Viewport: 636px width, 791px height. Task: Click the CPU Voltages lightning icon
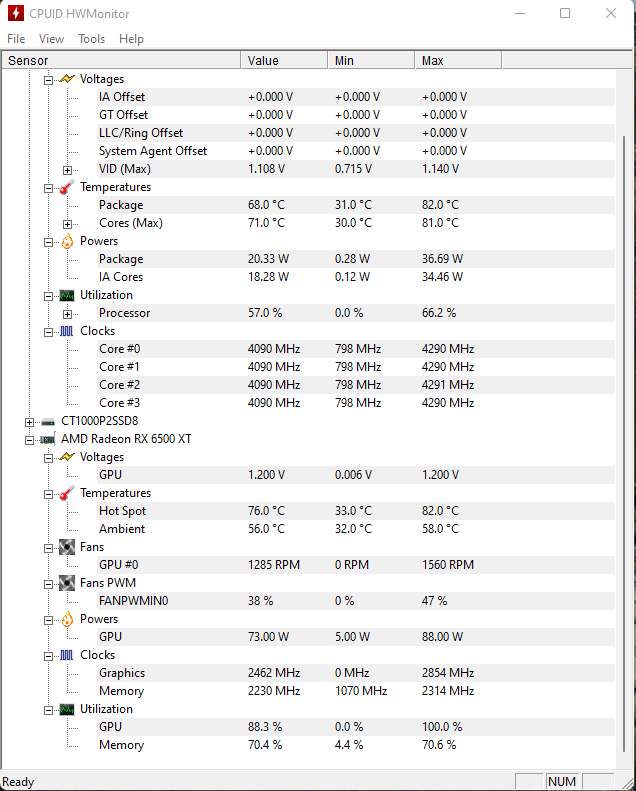point(67,79)
